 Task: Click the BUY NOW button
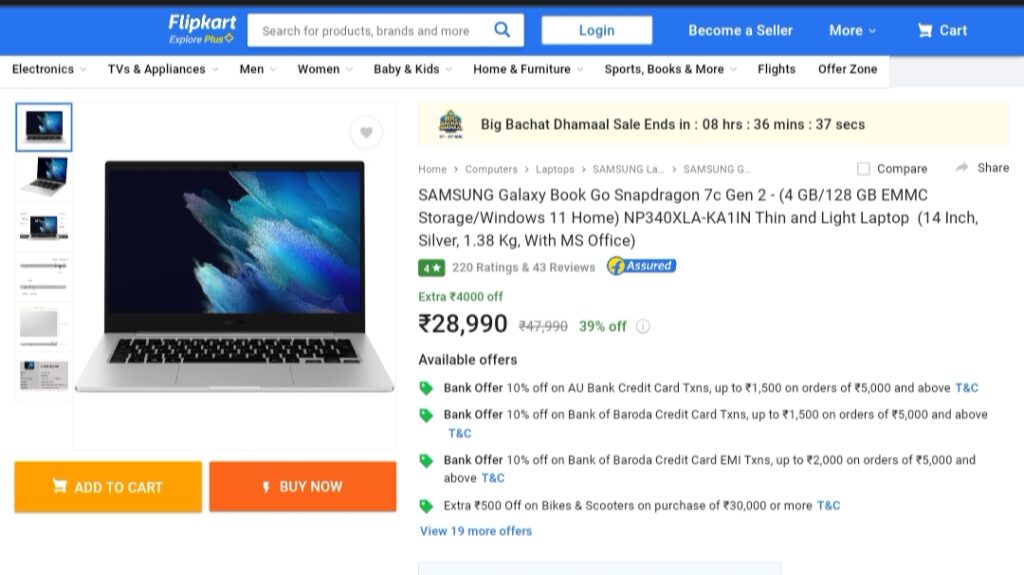click(302, 487)
